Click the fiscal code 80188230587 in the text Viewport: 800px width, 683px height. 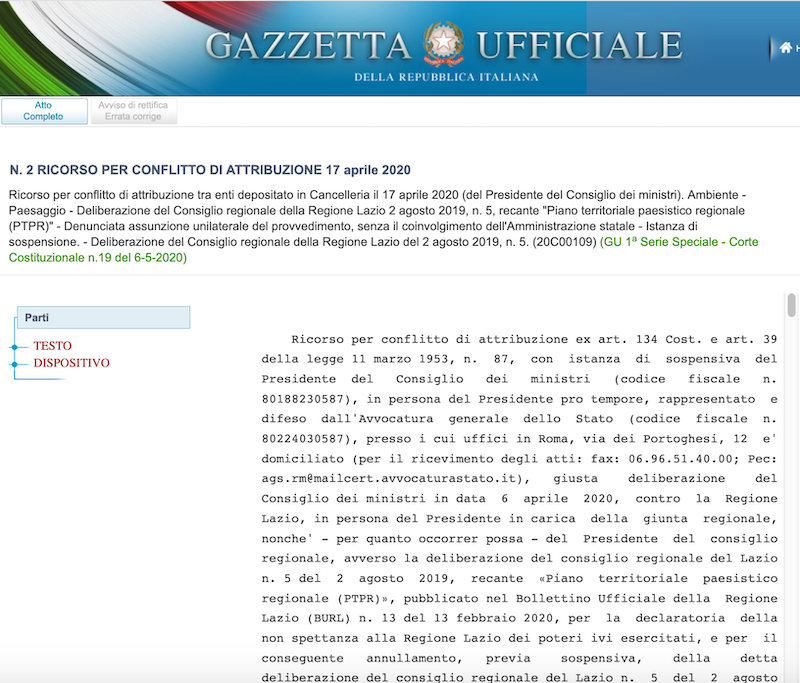tap(303, 399)
